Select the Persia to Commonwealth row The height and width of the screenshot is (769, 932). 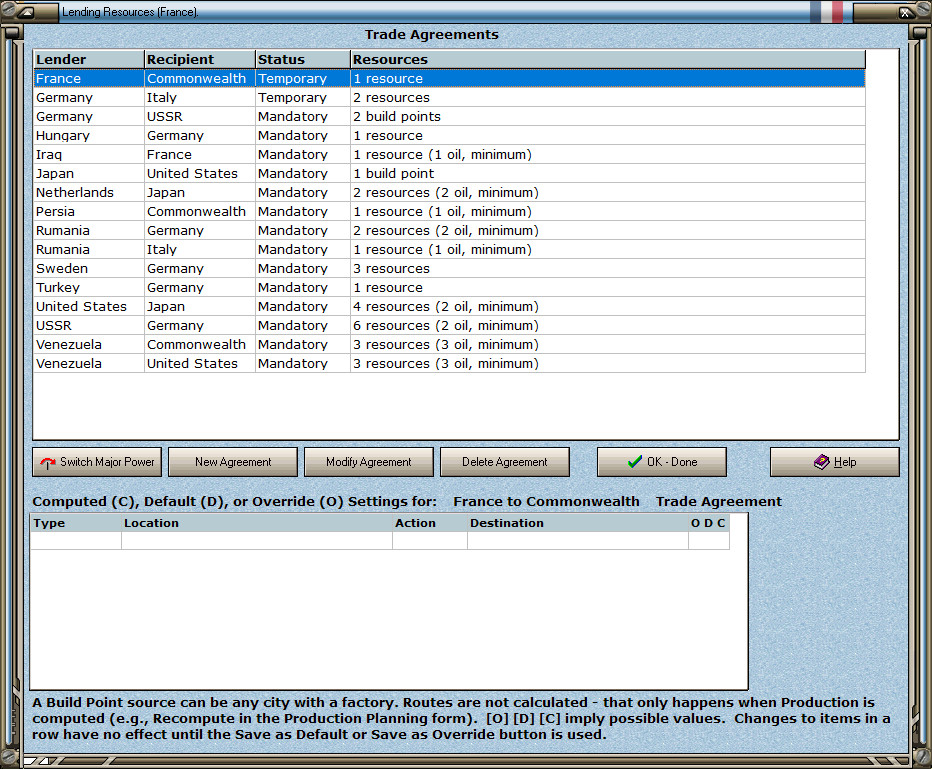tap(449, 212)
